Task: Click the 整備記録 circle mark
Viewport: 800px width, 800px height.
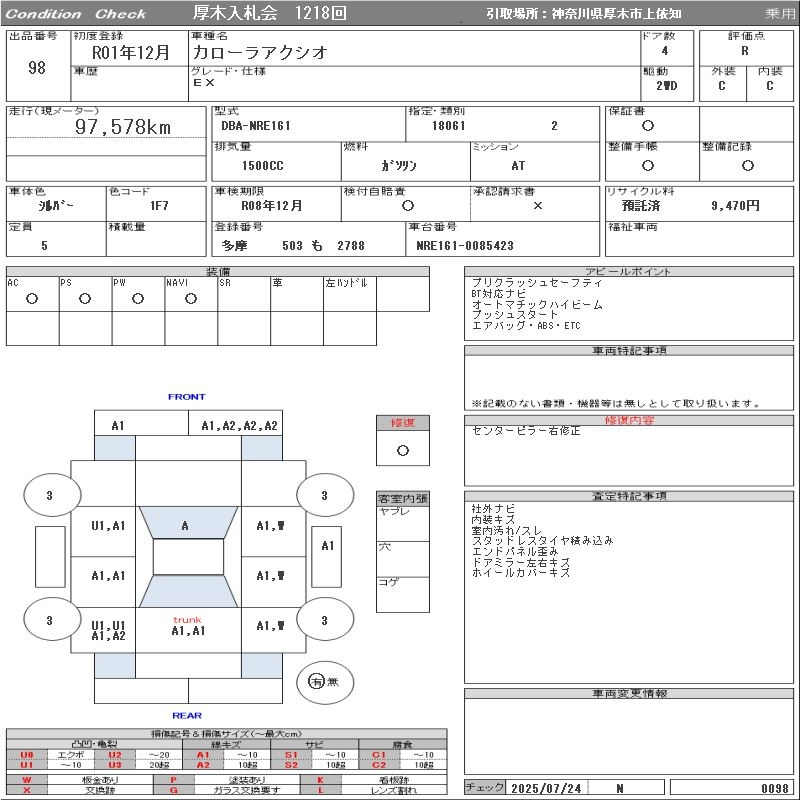Action: click(747, 165)
